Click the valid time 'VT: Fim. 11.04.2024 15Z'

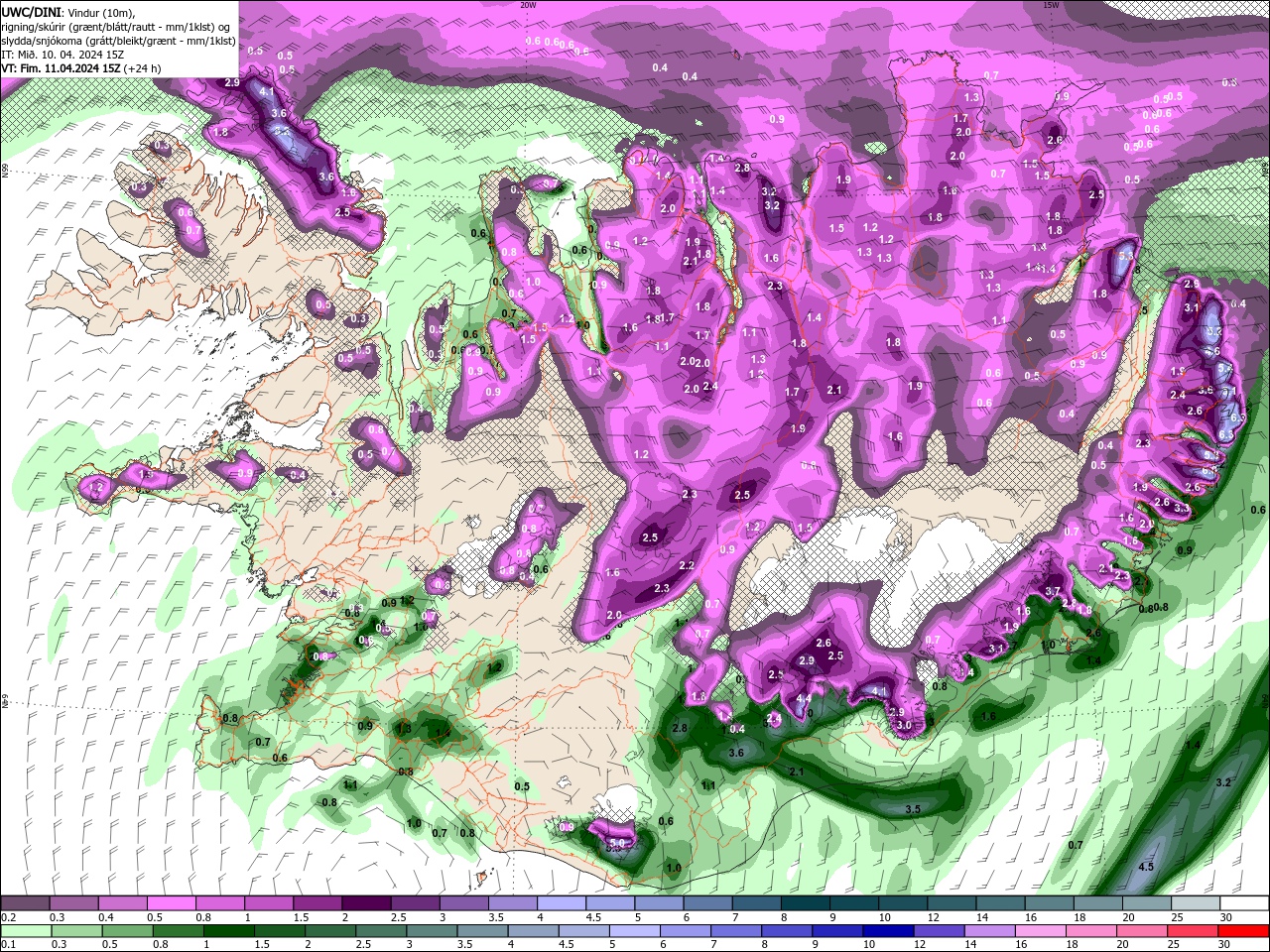tap(61, 68)
